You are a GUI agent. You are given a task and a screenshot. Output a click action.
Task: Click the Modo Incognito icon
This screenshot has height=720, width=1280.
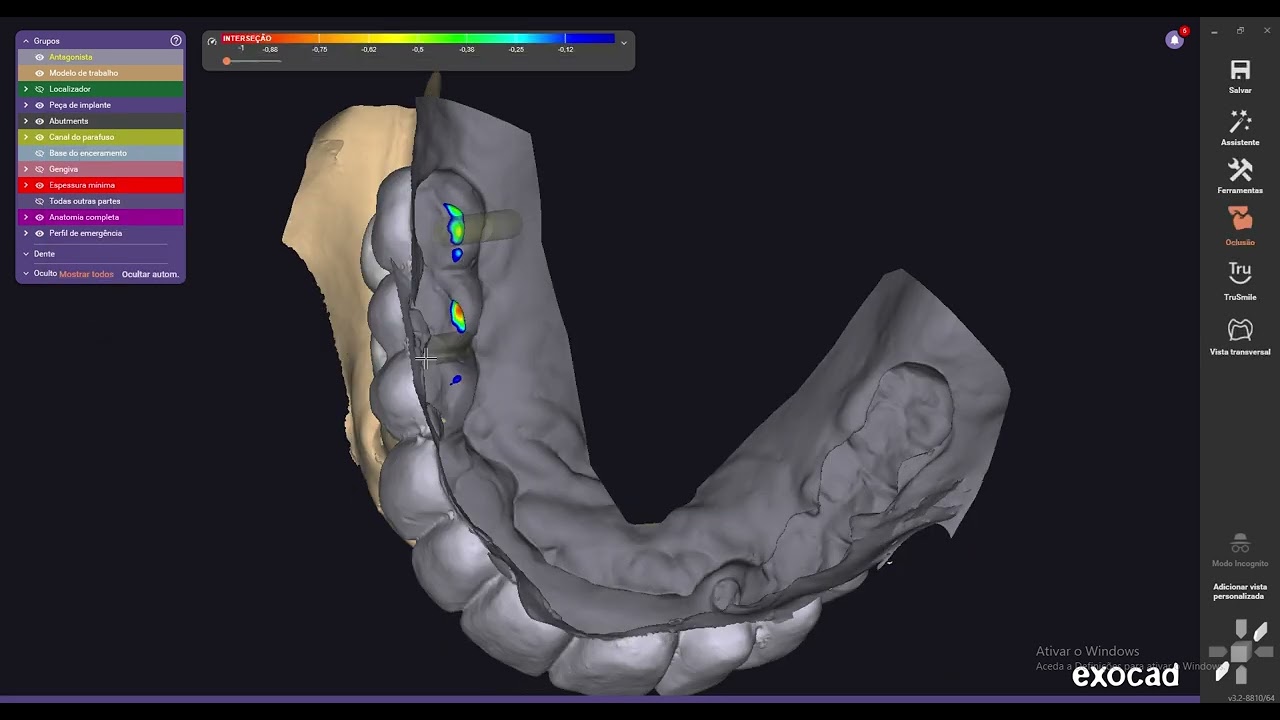(x=1240, y=543)
